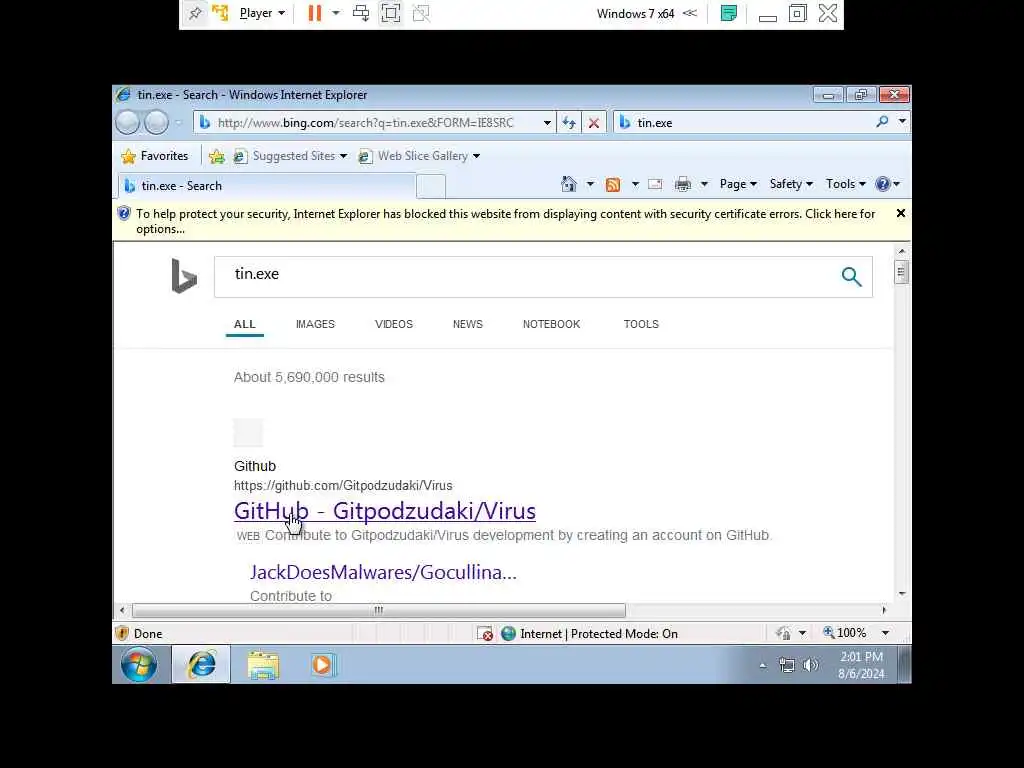Expand the address bar dropdown arrow
The image size is (1024, 768).
[x=547, y=123]
